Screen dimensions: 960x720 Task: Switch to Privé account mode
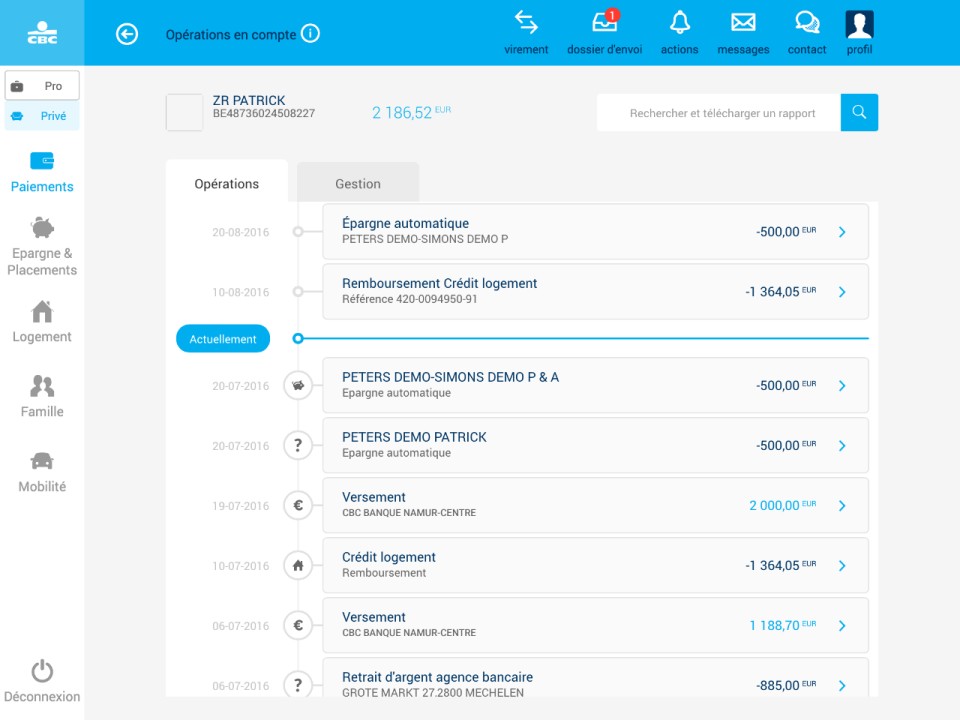point(42,116)
